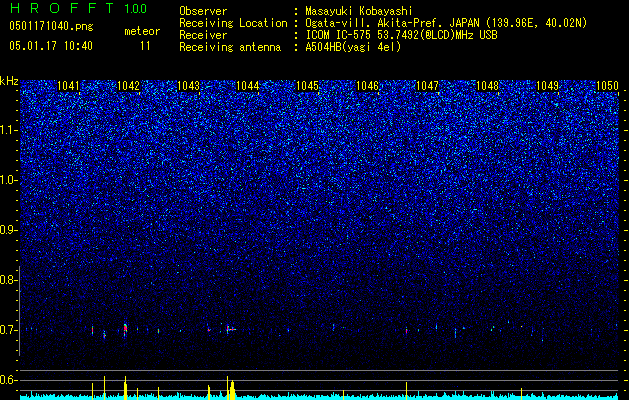
Task: Click the 1042 time marker
Action: [x=128, y=86]
